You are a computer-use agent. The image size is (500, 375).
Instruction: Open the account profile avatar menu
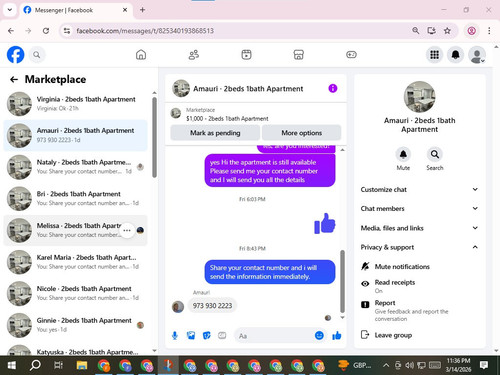pos(477,55)
